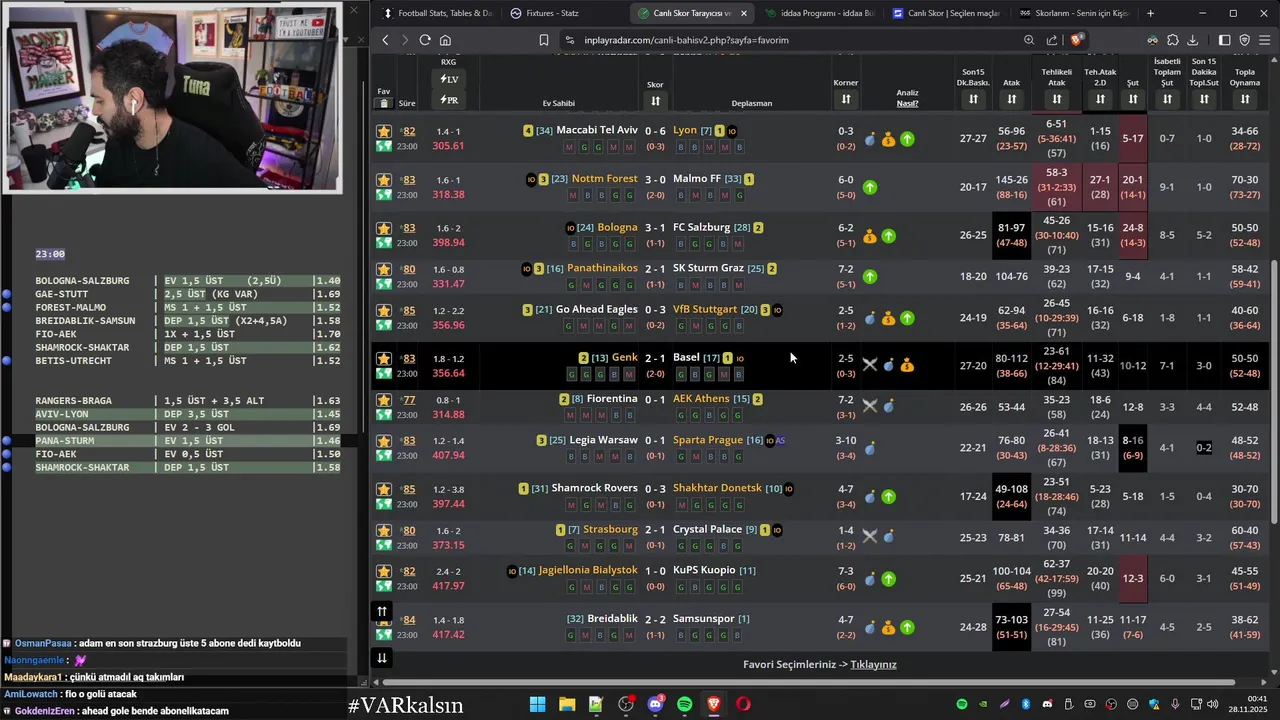Toggle favorite star for Go Ahead Eagles row
Viewport: 1280px width, 720px height.
[x=384, y=310]
